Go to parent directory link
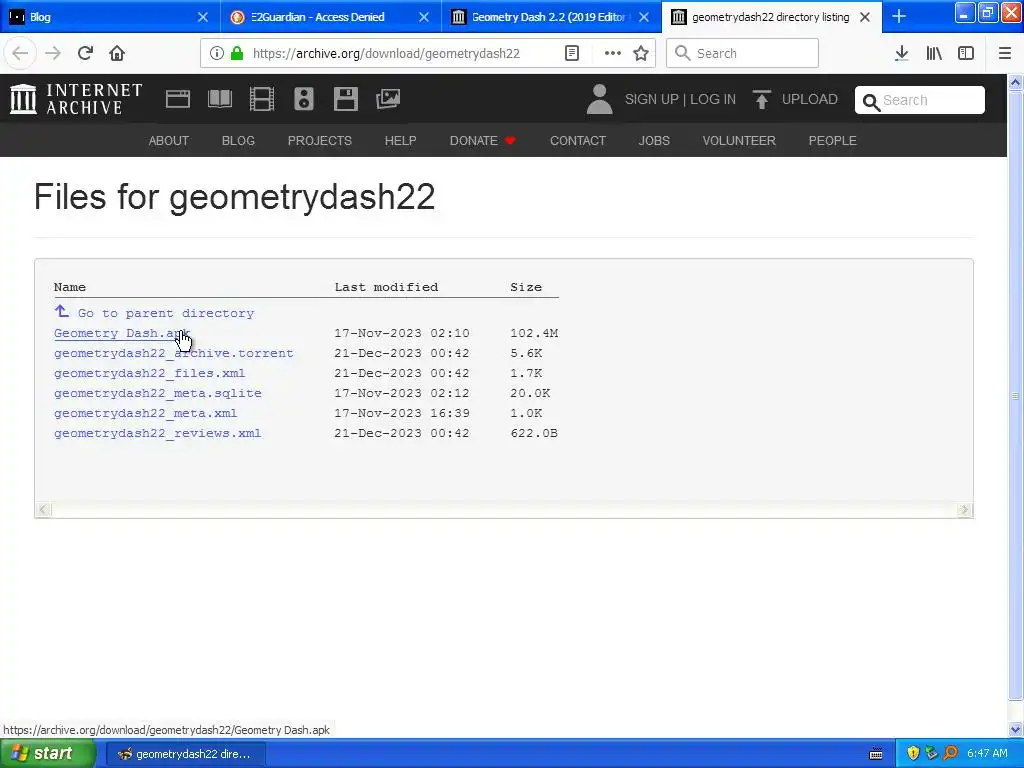The height and width of the screenshot is (768, 1024). 166,313
